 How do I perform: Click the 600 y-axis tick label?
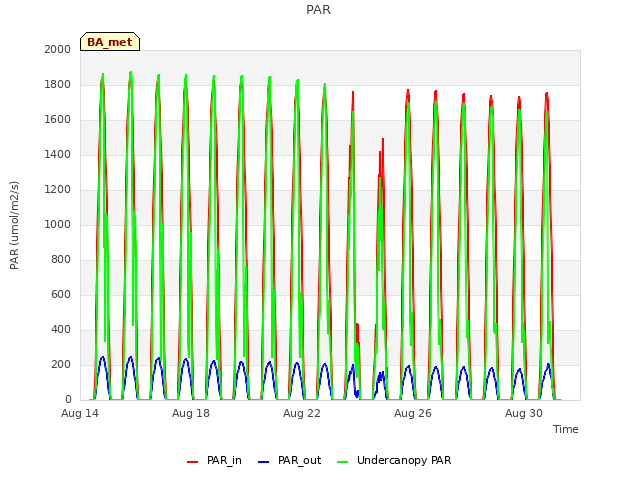[61, 294]
